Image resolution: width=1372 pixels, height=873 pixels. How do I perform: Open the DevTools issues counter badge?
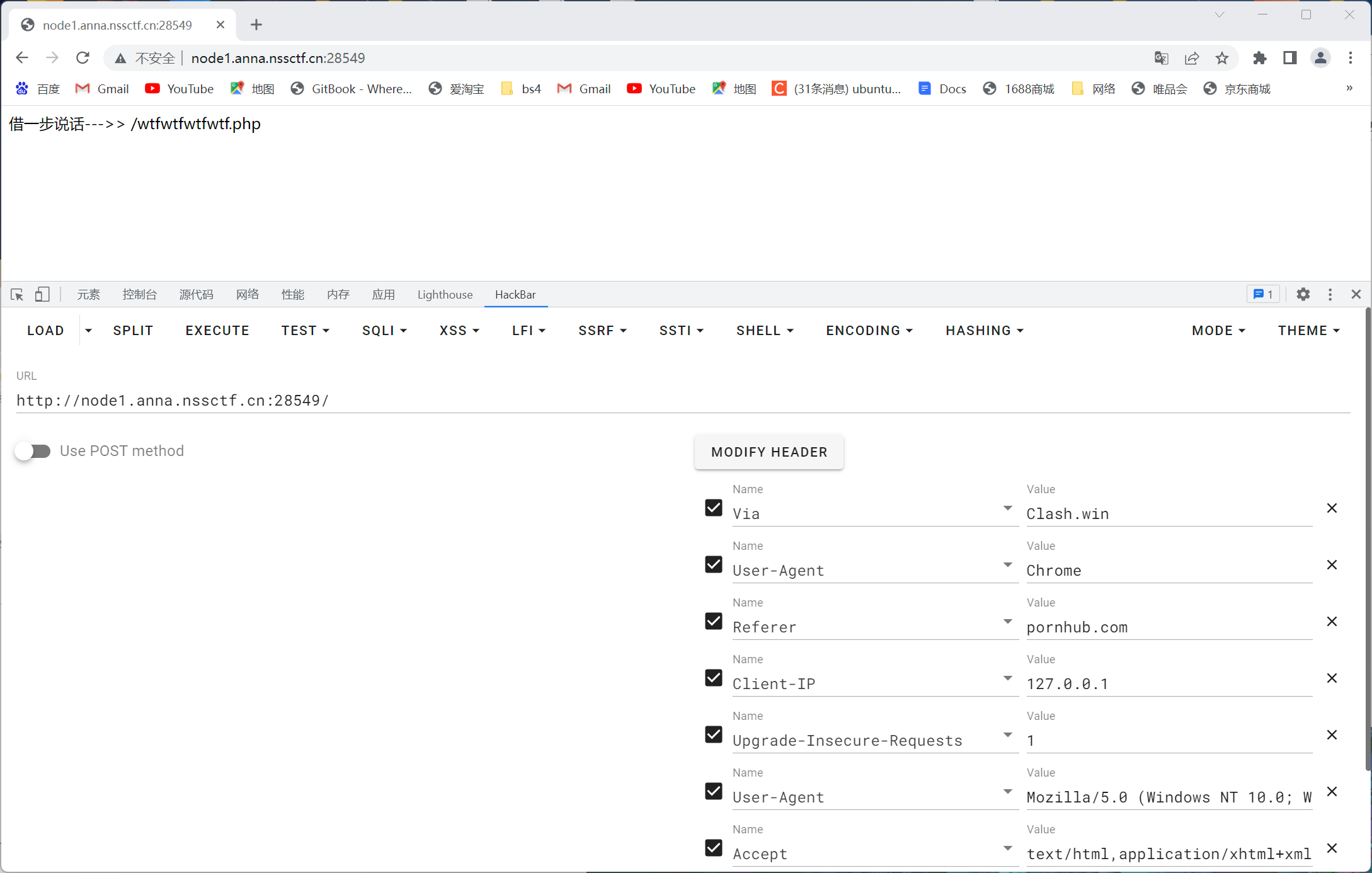[1262, 294]
